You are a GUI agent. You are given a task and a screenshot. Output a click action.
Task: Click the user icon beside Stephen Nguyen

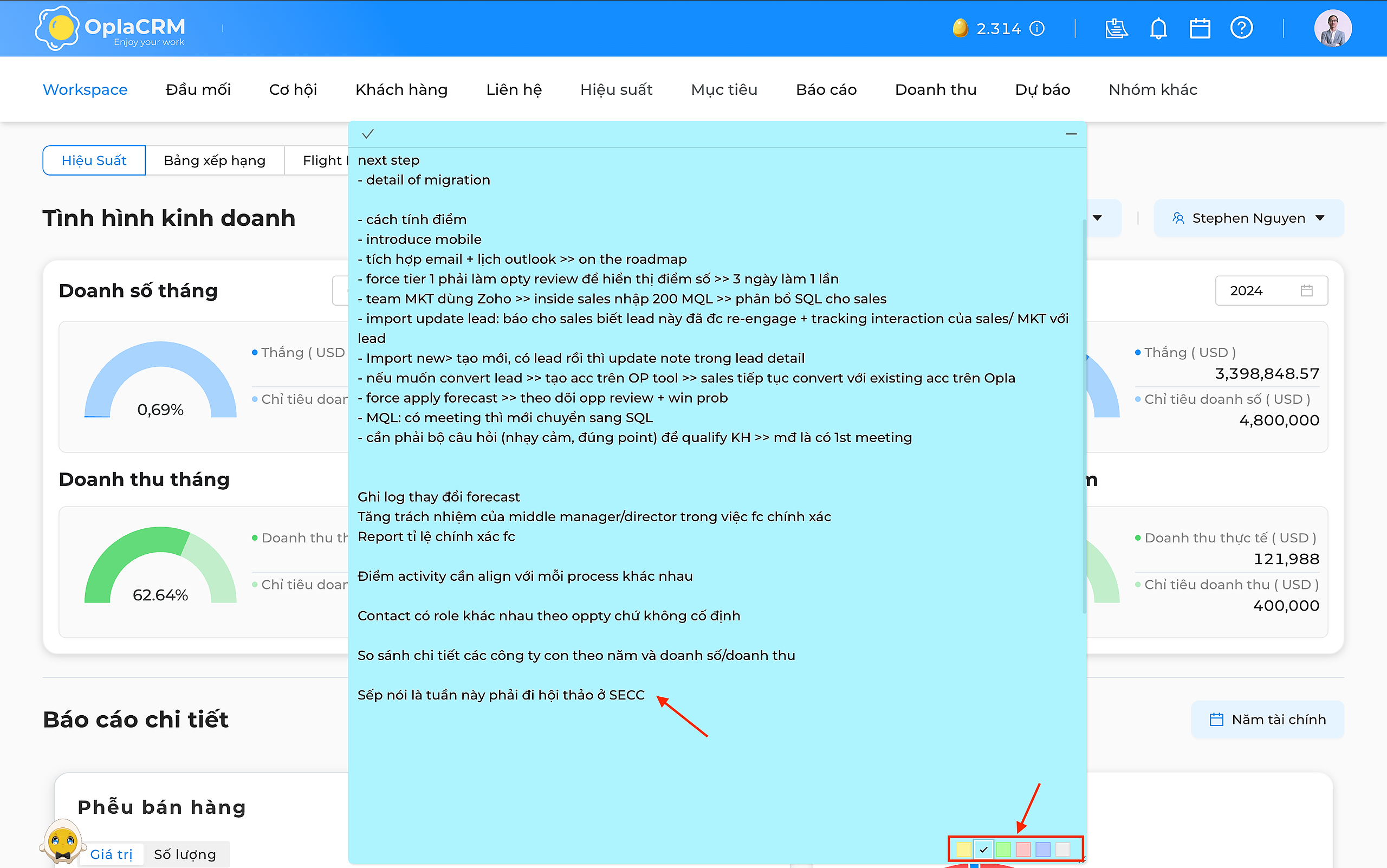(1178, 218)
